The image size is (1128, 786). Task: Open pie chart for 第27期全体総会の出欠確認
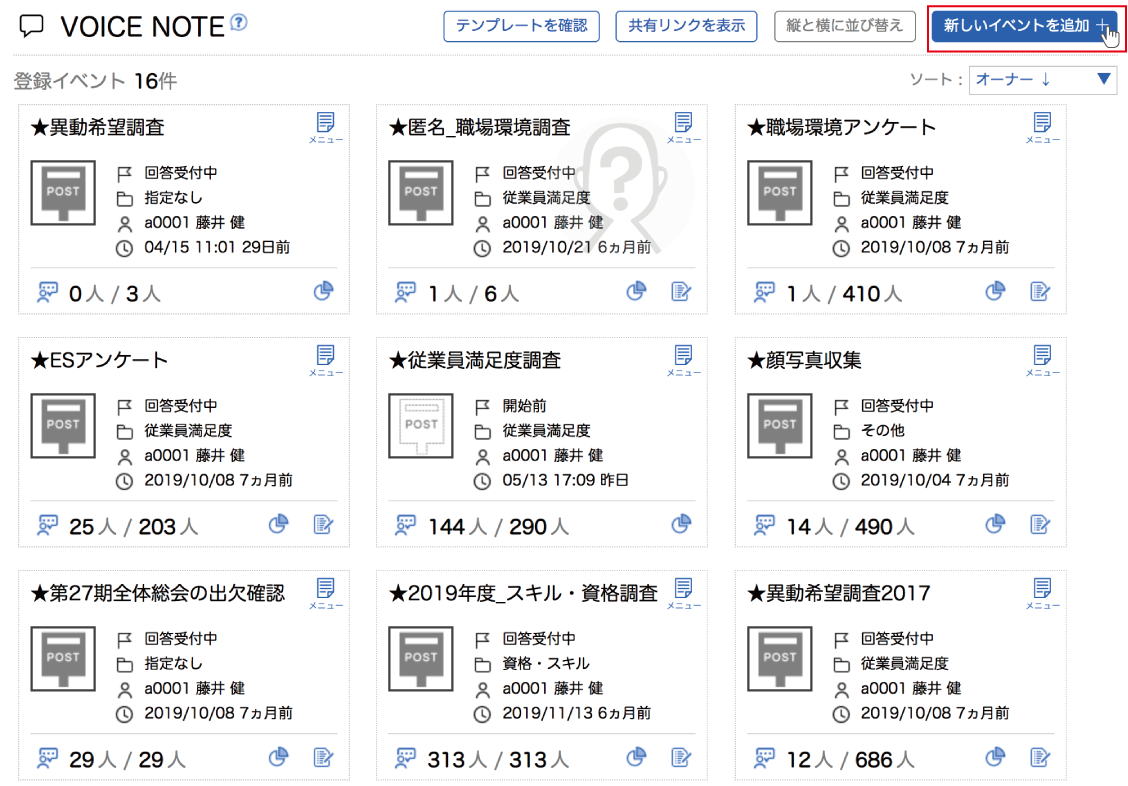278,757
